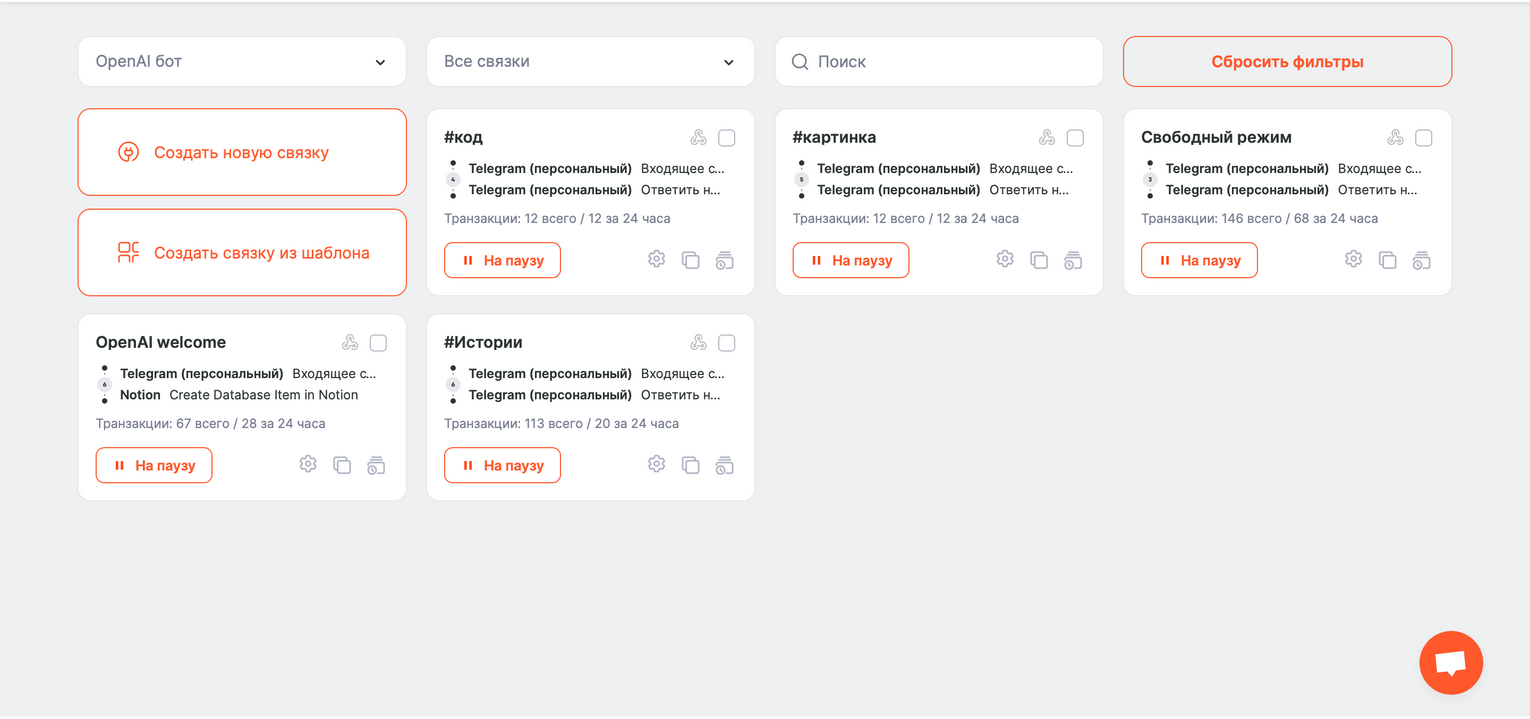Click Сбросить фильтры button
This screenshot has width=1530, height=719.
pyautogui.click(x=1287, y=62)
